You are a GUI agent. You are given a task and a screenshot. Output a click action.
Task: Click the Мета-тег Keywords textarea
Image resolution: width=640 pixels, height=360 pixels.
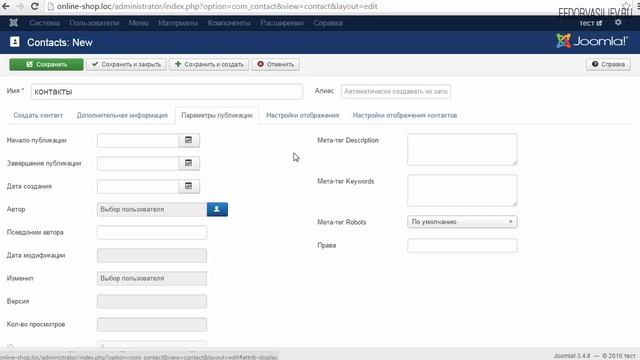(462, 191)
